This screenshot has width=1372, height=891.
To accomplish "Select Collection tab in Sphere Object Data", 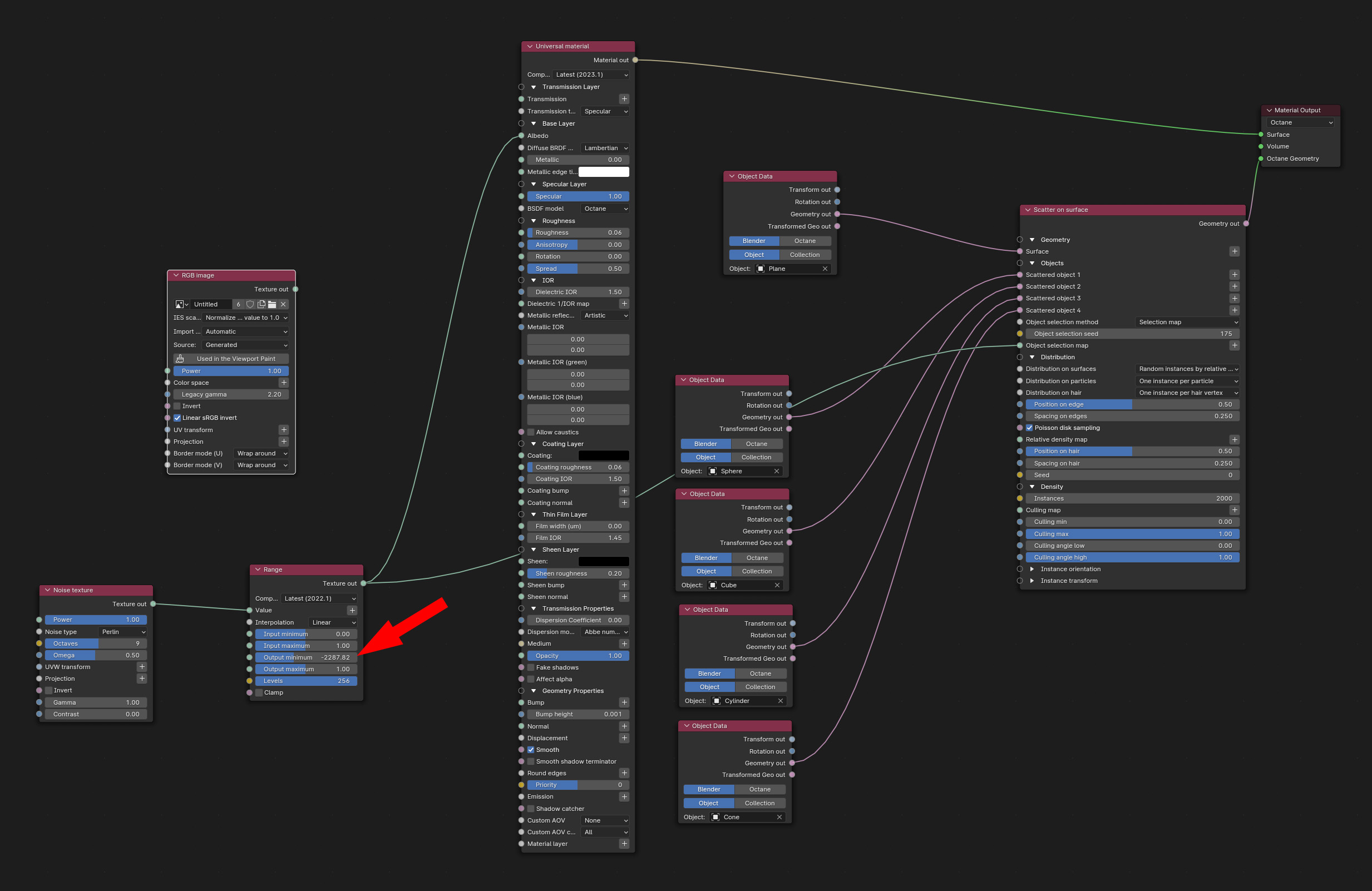I will coord(756,458).
